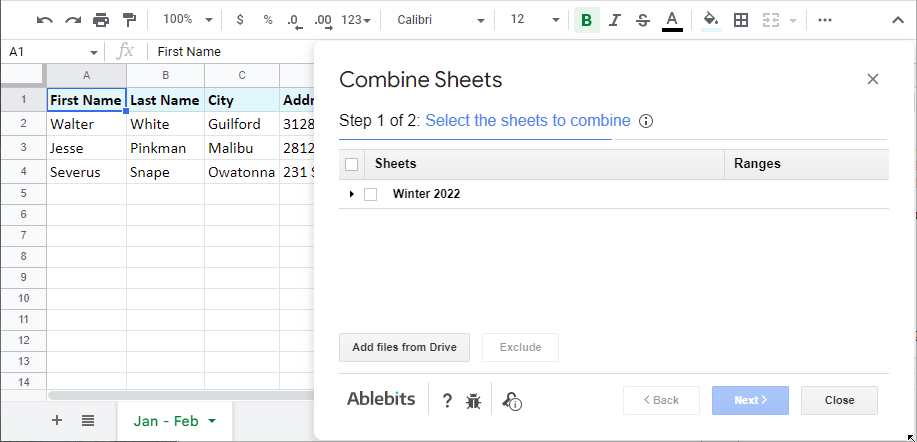The height and width of the screenshot is (442, 917).
Task: Open the Calibri font dropdown
Action: [440, 20]
